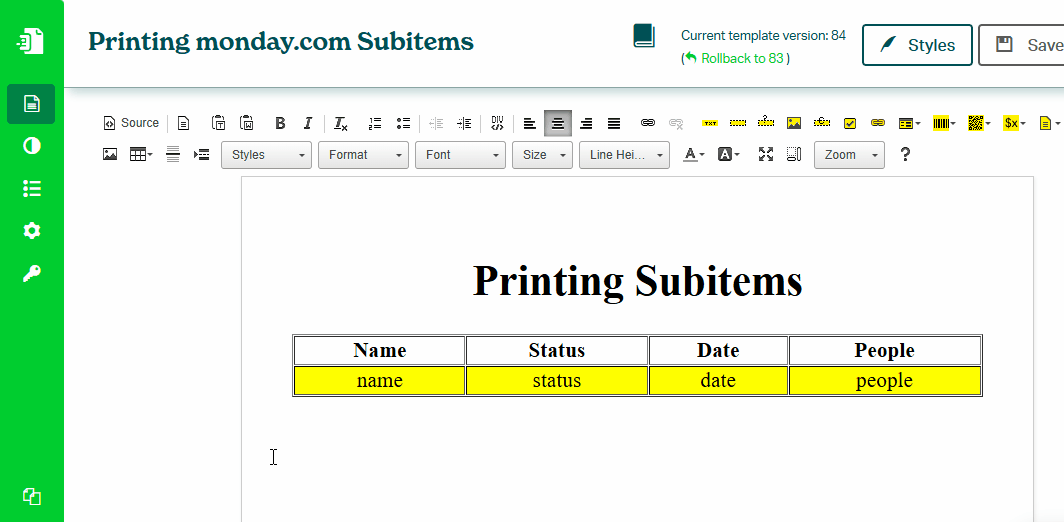Click the remove format icon
Viewport: 1064px width, 522px height.
341,123
